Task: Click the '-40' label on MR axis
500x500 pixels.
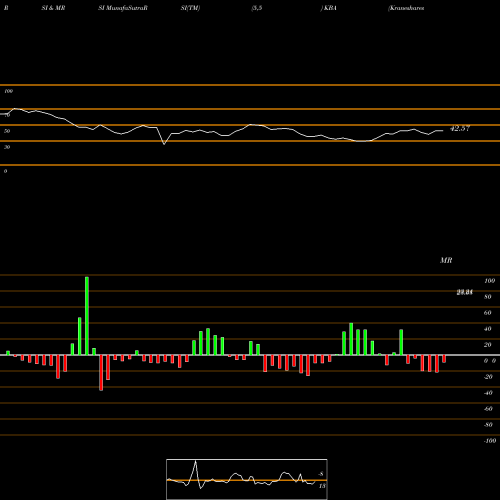Action: click(x=488, y=393)
